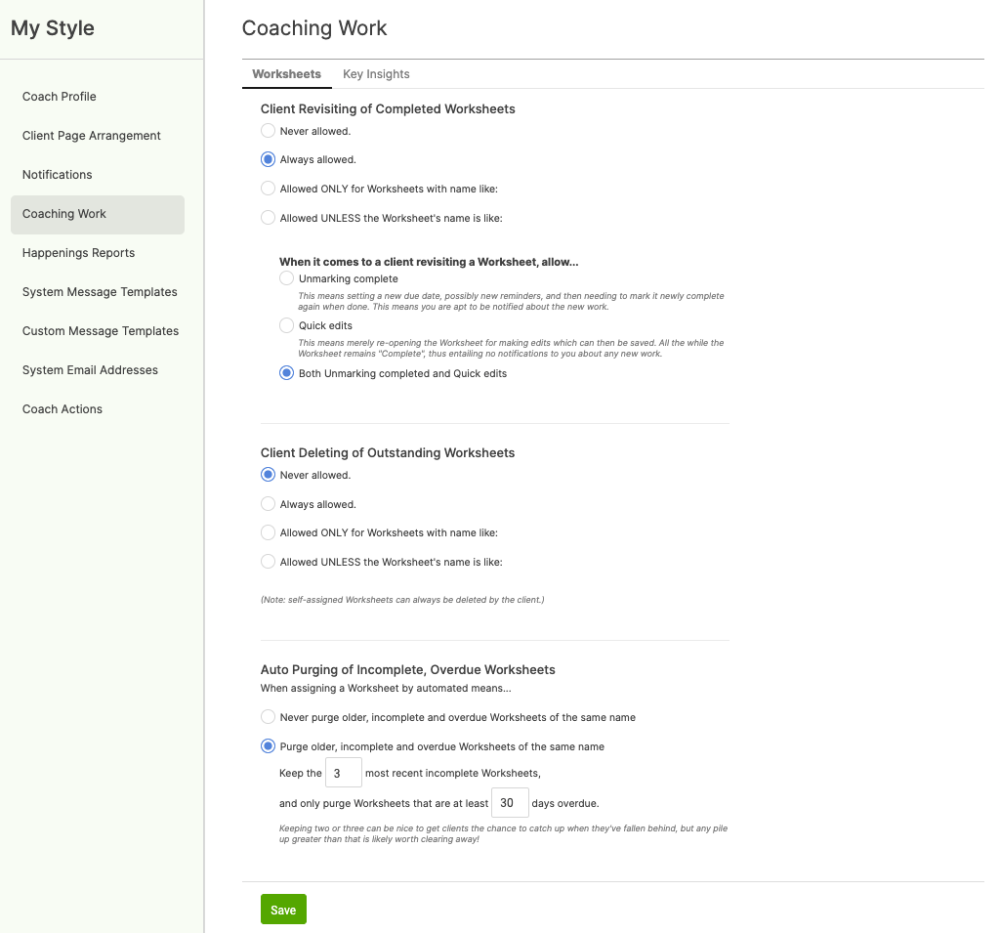
Task: Select the 'Unmarking complete' radio option
Action: [287, 279]
